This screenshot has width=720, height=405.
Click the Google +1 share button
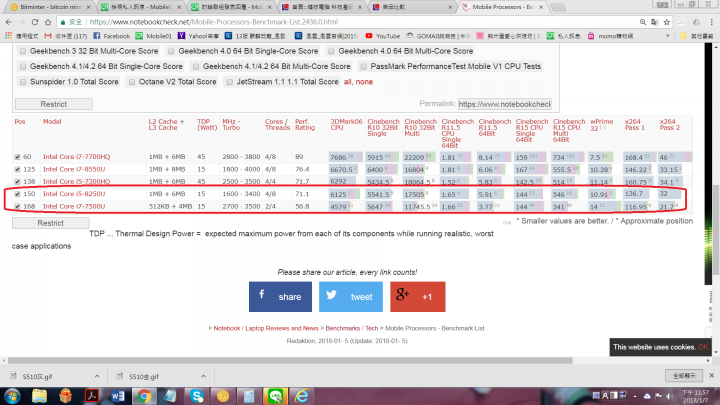417,297
